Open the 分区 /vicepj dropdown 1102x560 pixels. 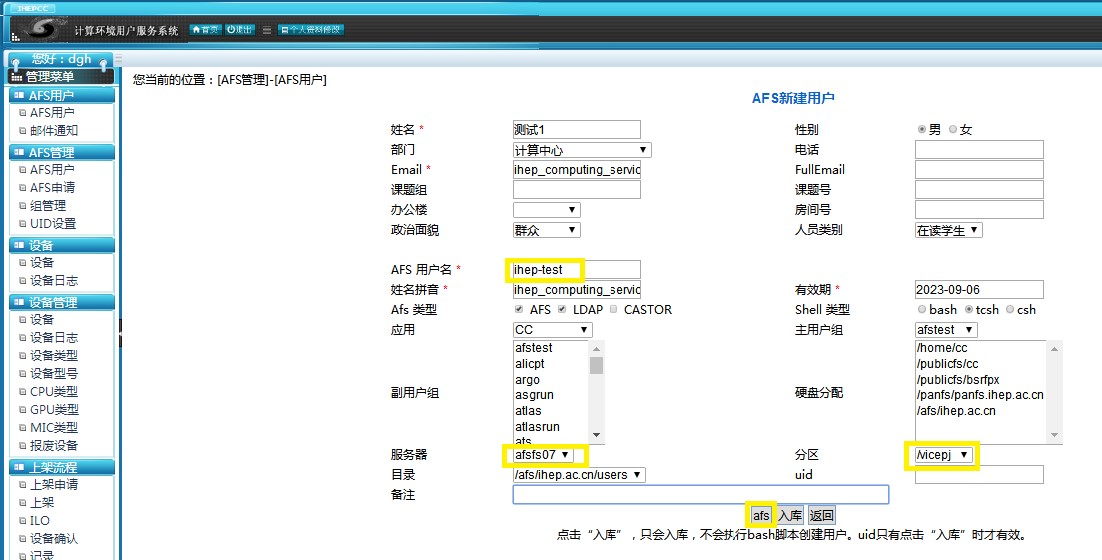[943, 455]
